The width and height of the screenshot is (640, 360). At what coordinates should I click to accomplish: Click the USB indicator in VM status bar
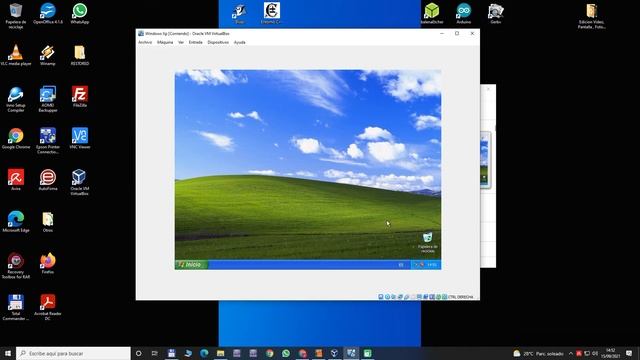click(407, 297)
